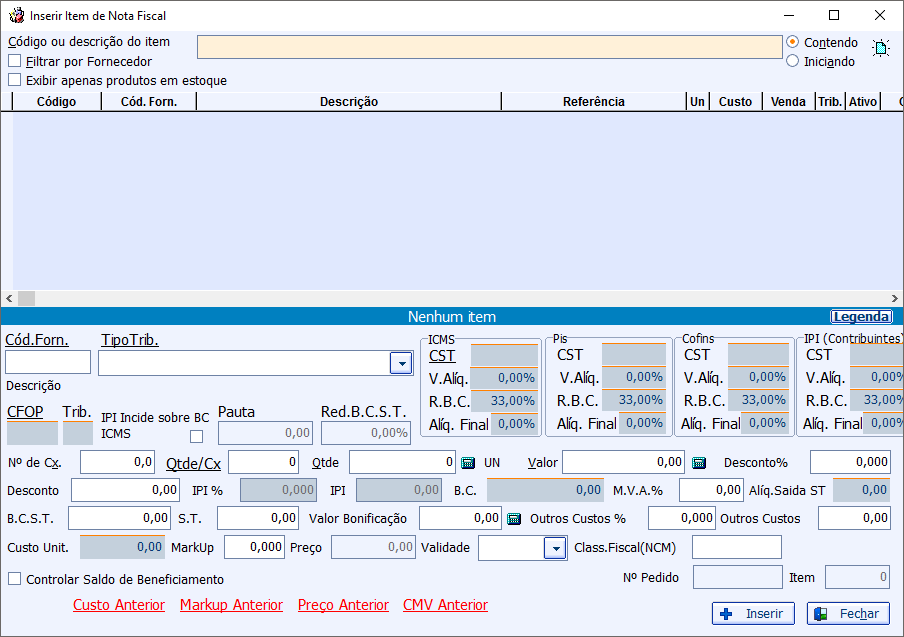The image size is (904, 637).
Task: Focus the MarkUp input field
Action: 254,547
